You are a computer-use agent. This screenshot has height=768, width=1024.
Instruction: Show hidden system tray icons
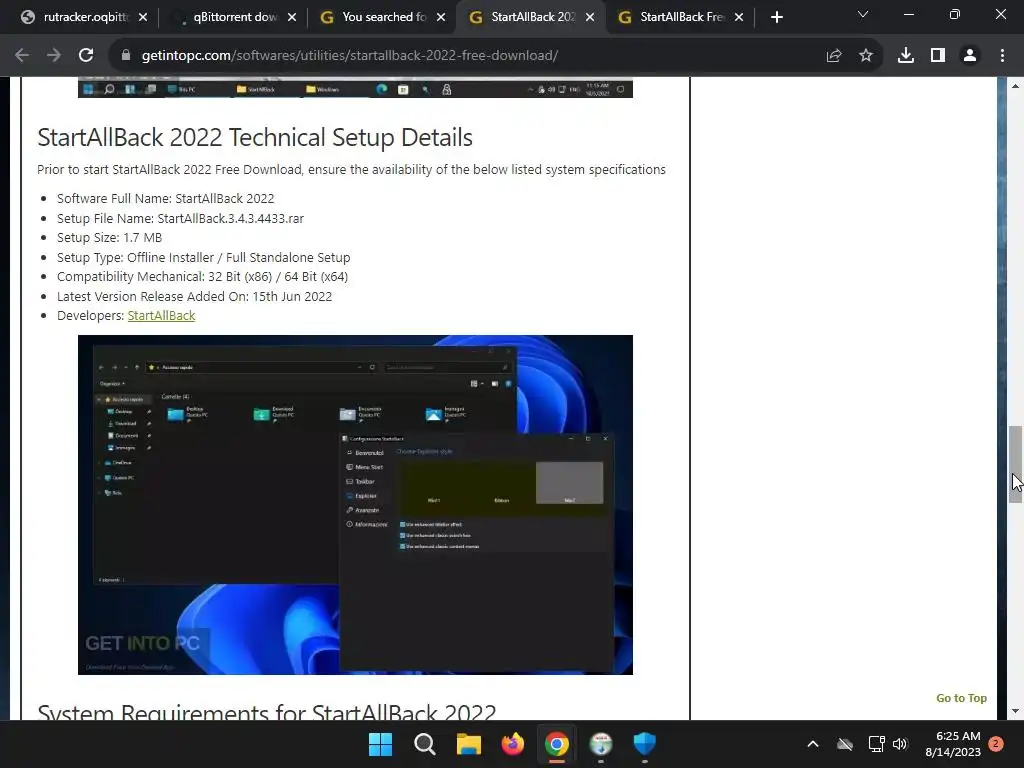(813, 744)
